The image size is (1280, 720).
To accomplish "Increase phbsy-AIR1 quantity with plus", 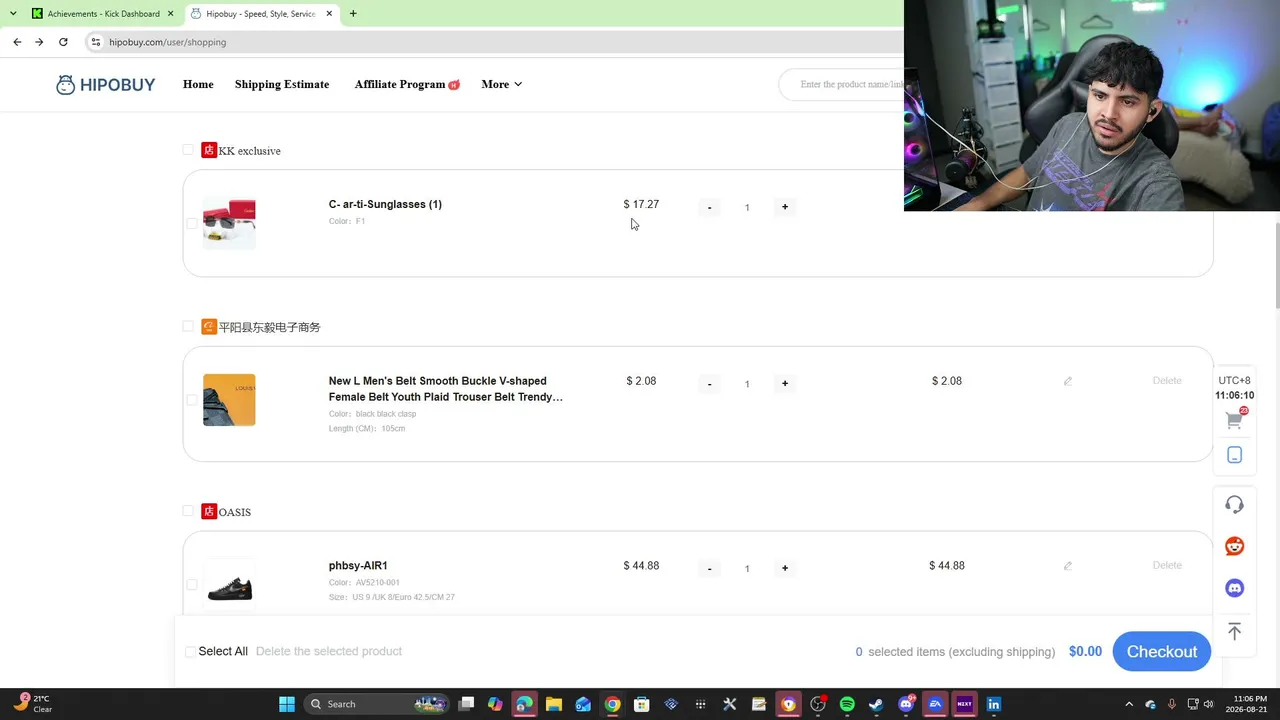I will tap(785, 568).
